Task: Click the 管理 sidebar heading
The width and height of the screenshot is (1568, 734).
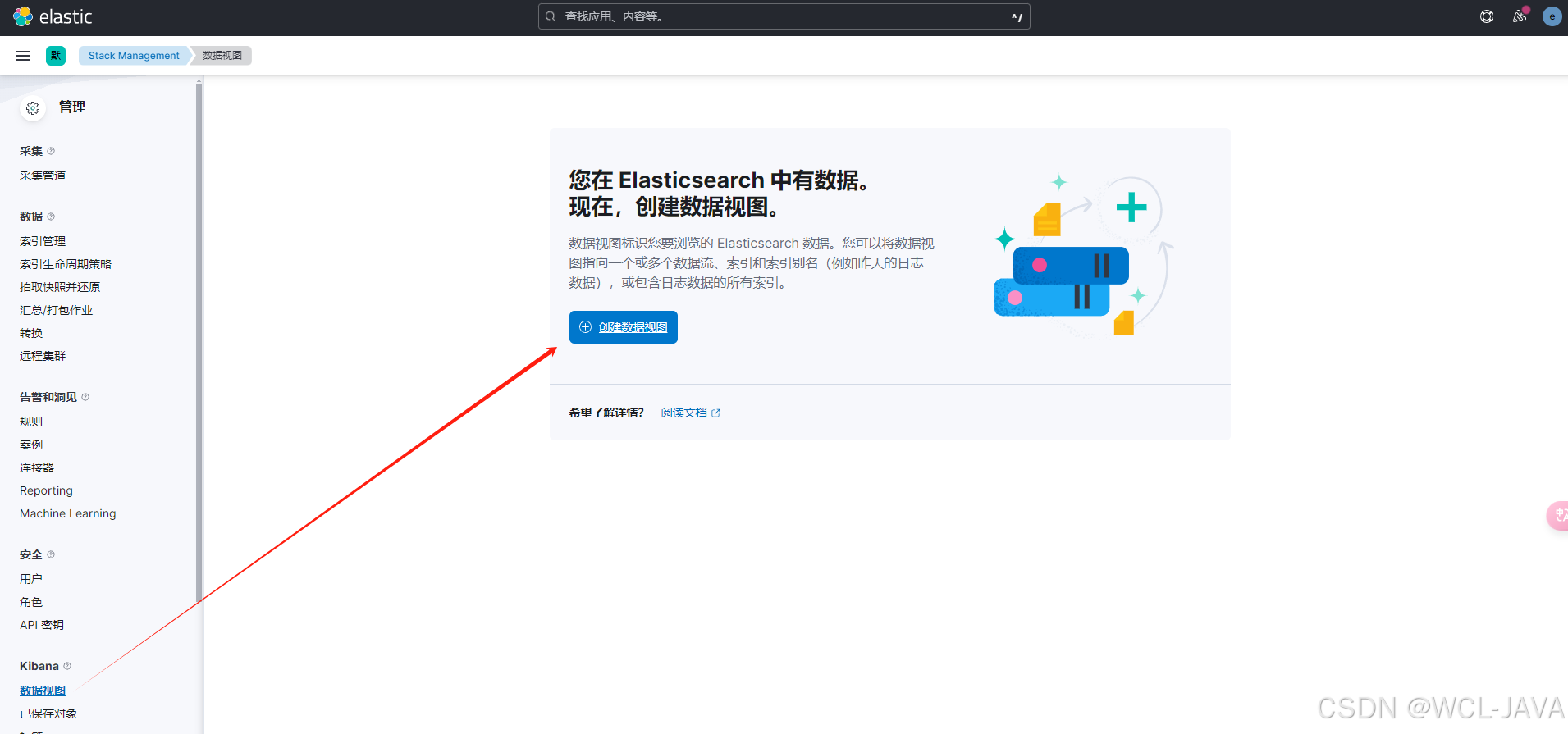Action: coord(72,107)
